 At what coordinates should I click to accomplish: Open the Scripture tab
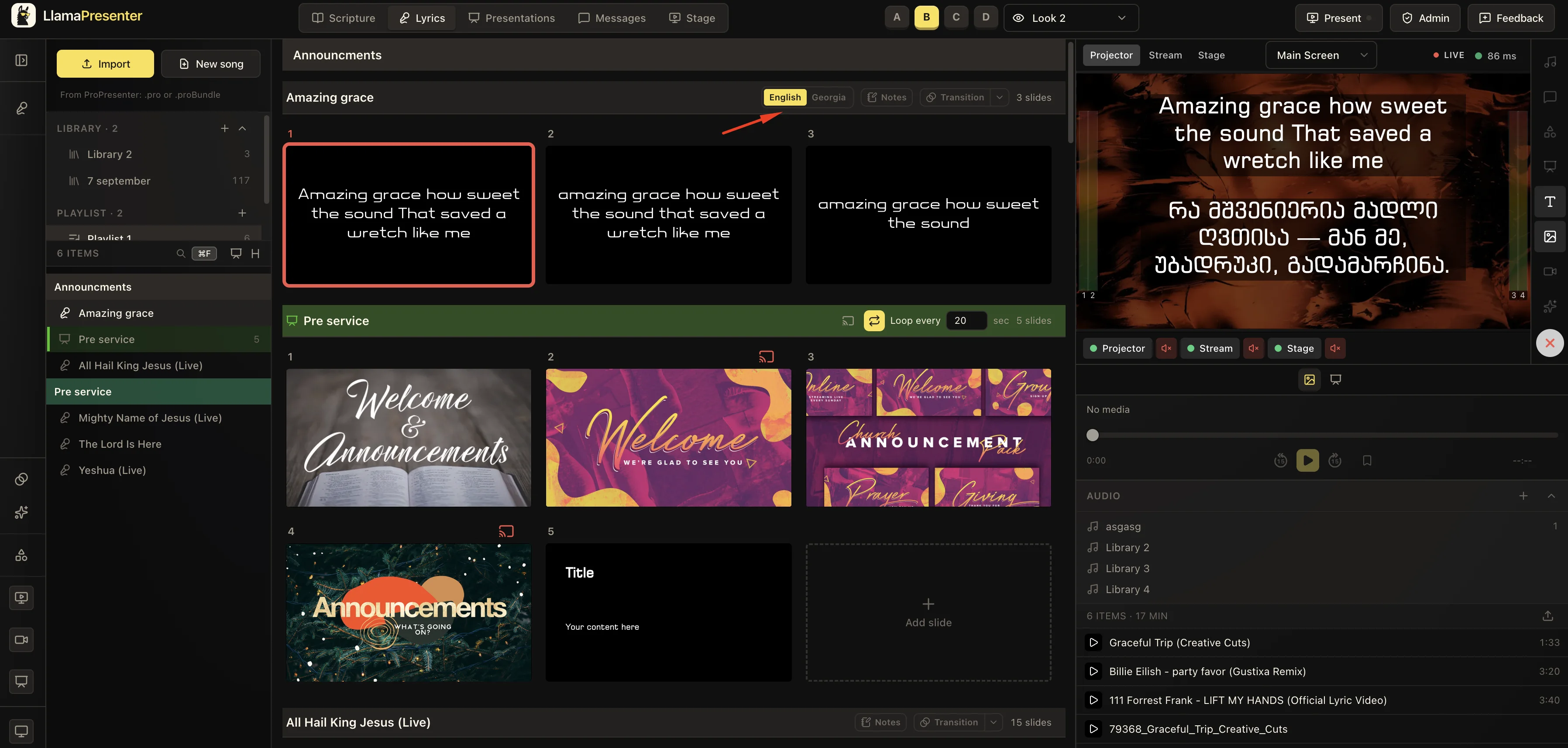click(343, 18)
